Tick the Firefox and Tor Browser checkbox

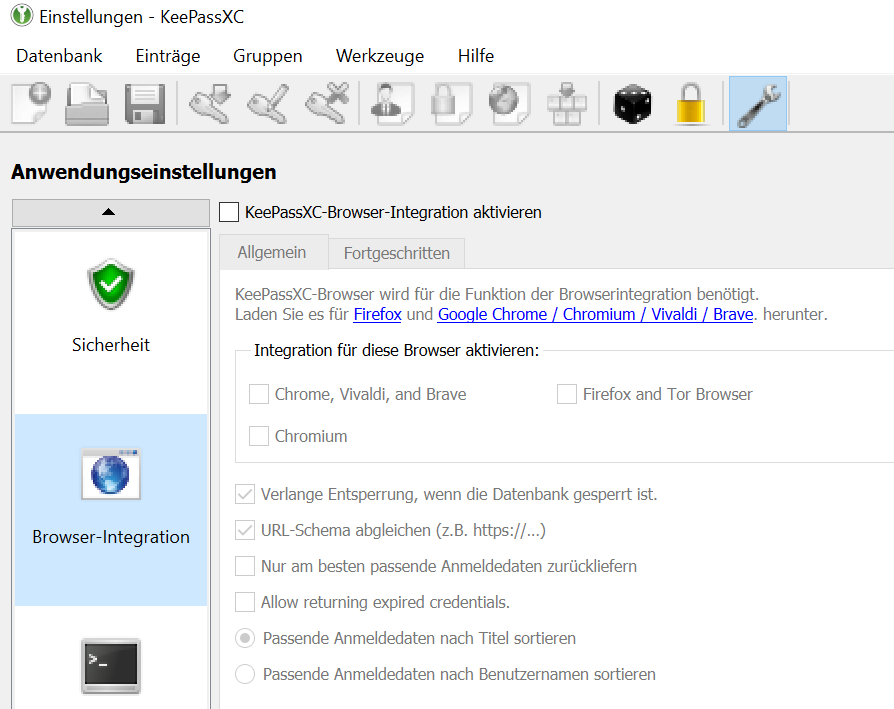pyautogui.click(x=567, y=394)
